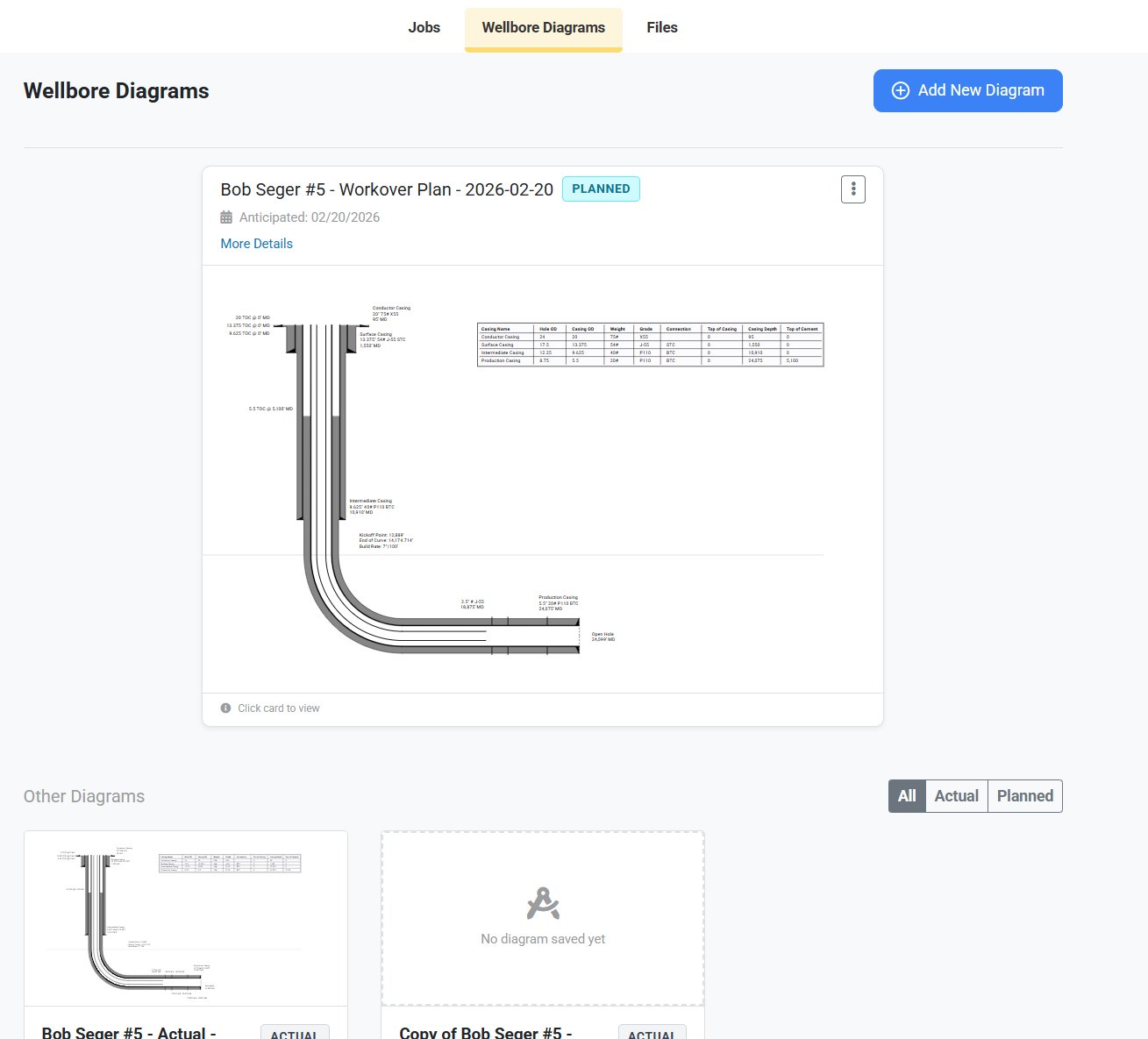Click the Bob Seger #5 - Actual card title
The width and height of the screenshot is (1148, 1039).
(129, 1032)
